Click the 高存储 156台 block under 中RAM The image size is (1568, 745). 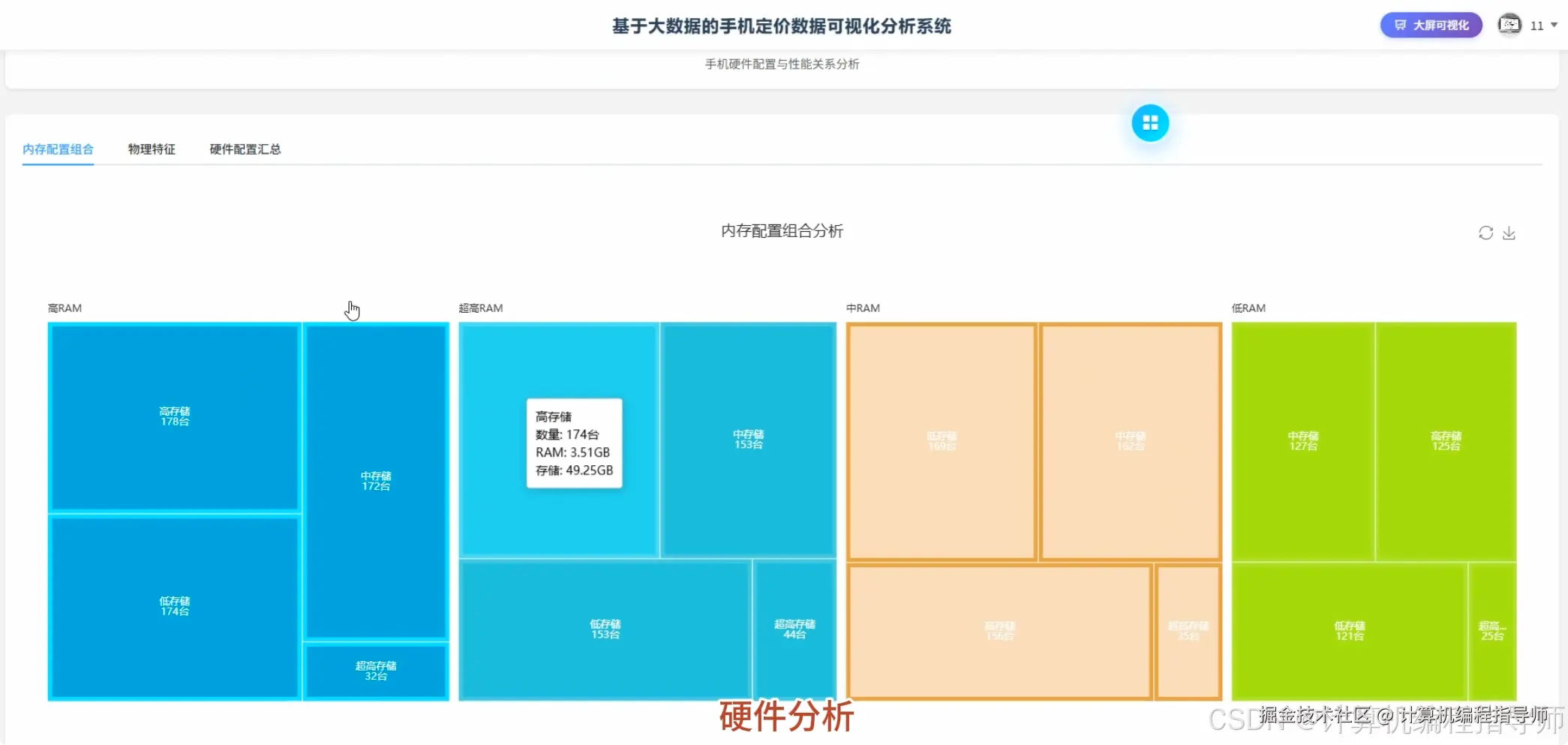998,630
